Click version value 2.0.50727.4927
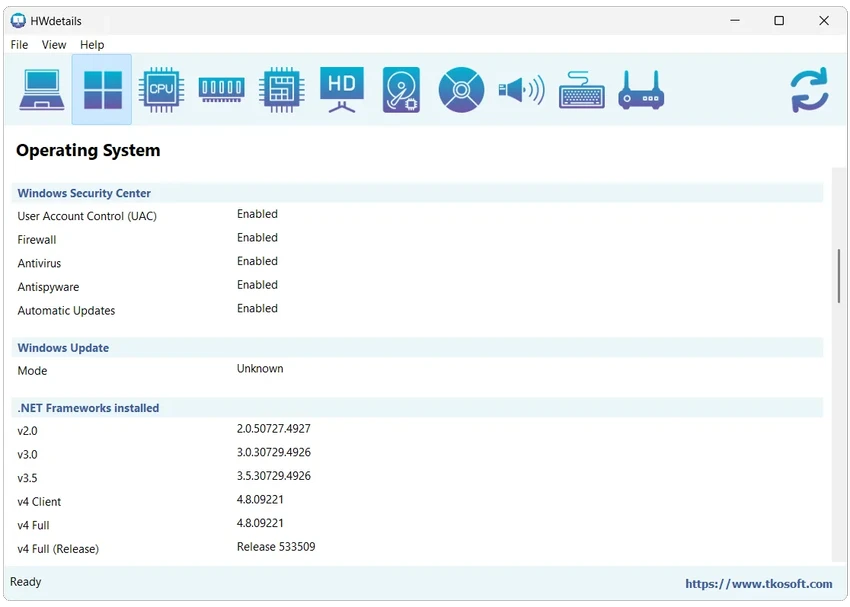 coord(274,429)
